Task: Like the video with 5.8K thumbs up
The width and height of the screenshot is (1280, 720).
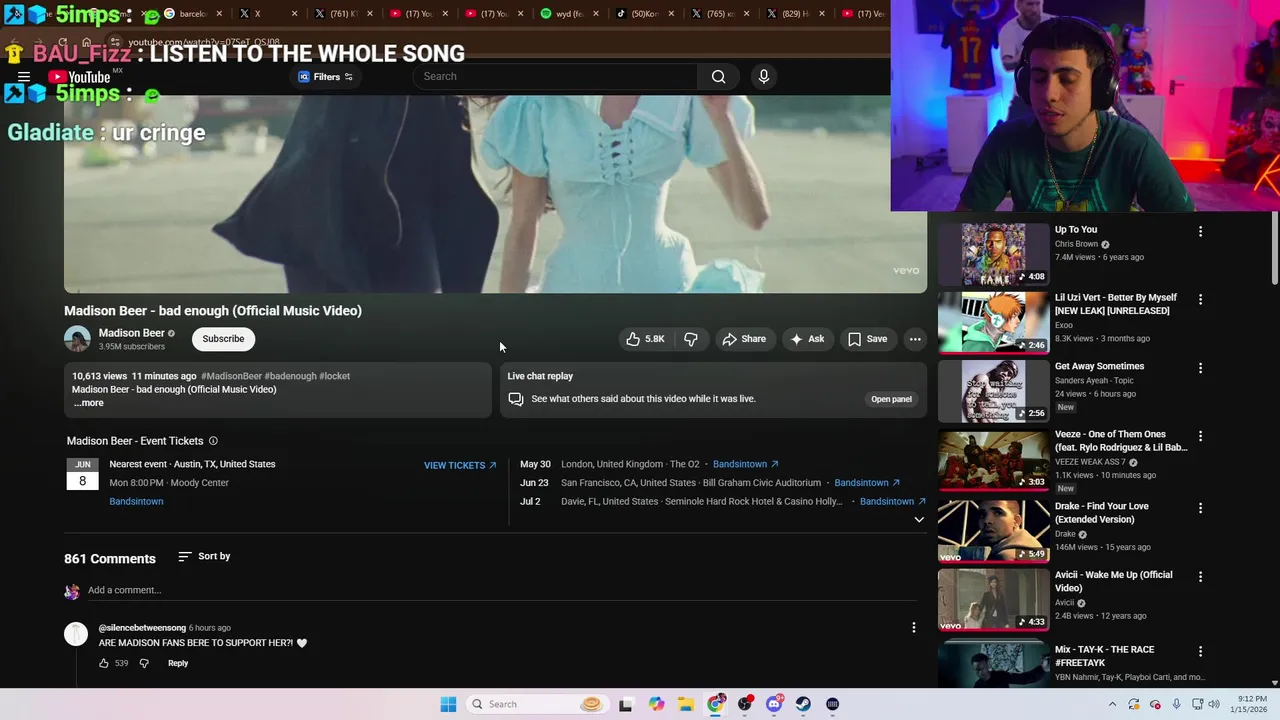Action: 645,339
